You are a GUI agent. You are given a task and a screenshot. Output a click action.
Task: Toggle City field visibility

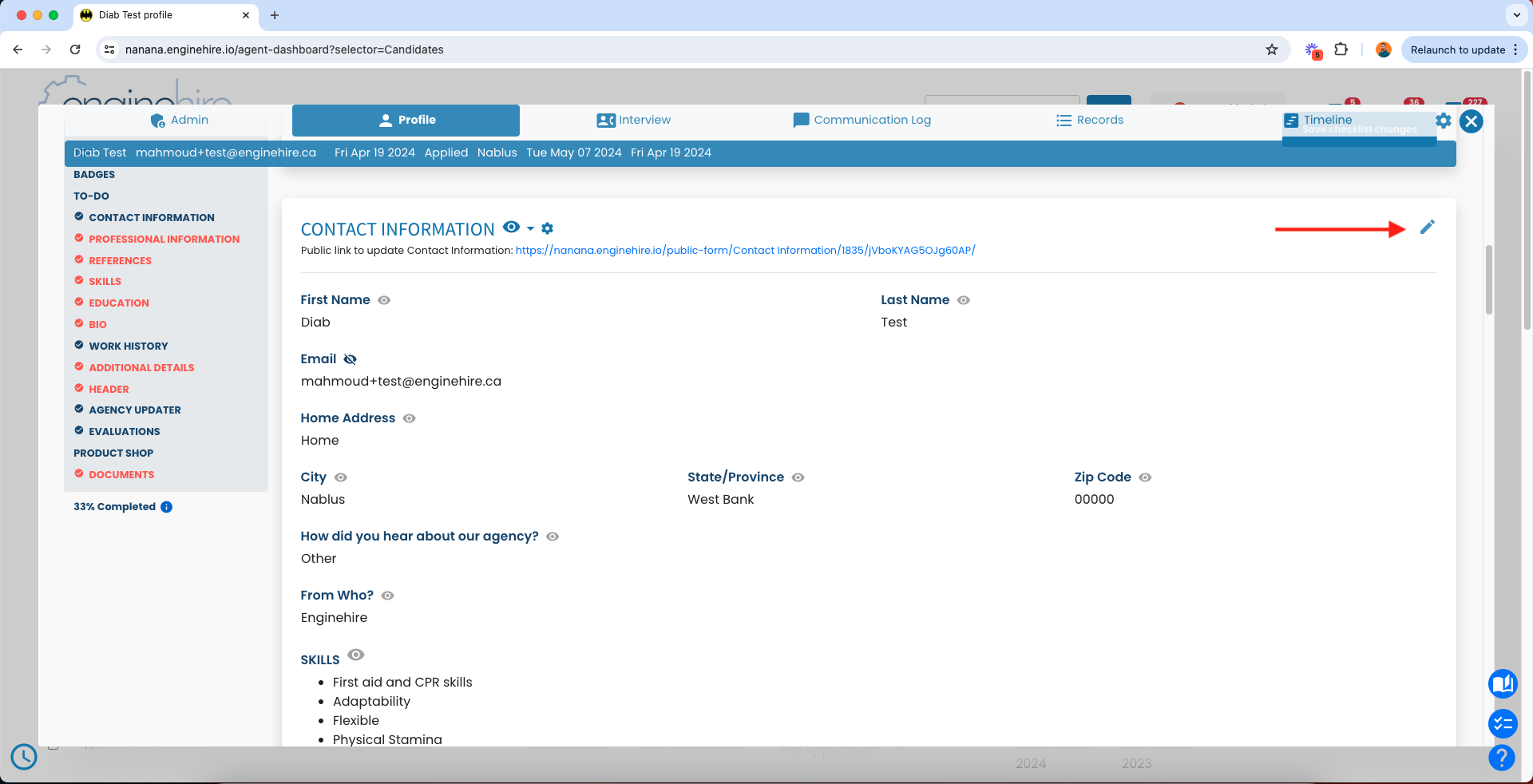click(341, 477)
